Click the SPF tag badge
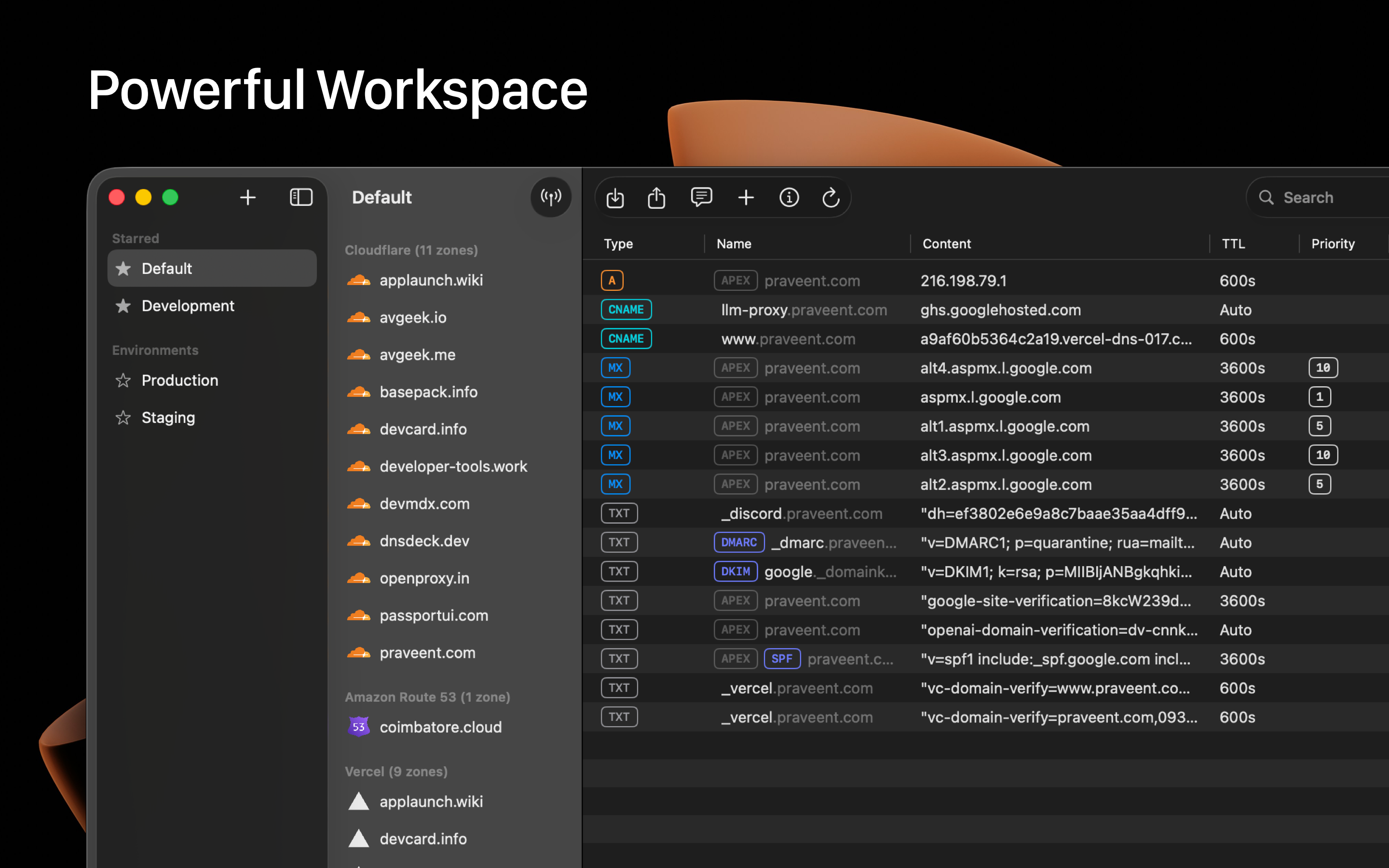The height and width of the screenshot is (868, 1389). [x=782, y=658]
